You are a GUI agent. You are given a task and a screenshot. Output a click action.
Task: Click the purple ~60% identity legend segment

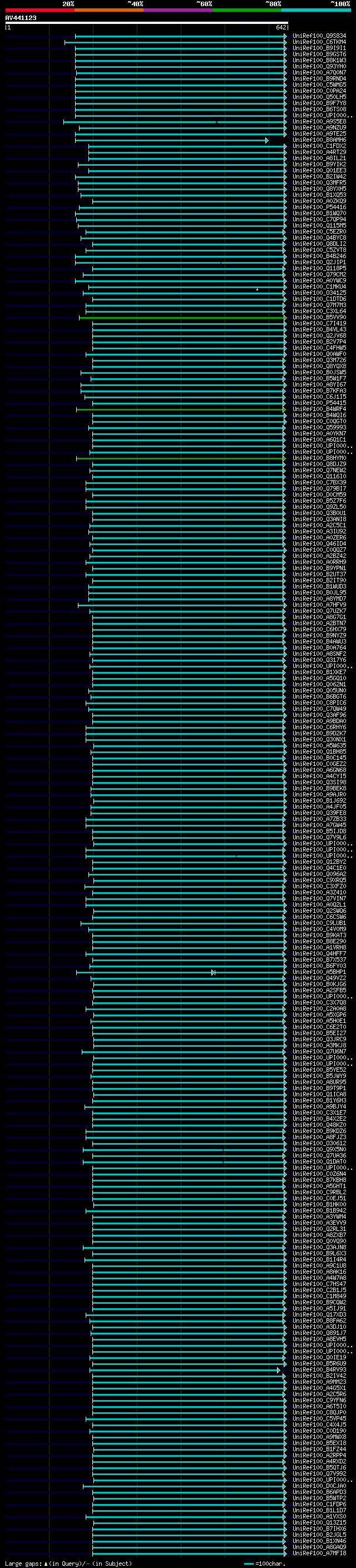point(177,10)
